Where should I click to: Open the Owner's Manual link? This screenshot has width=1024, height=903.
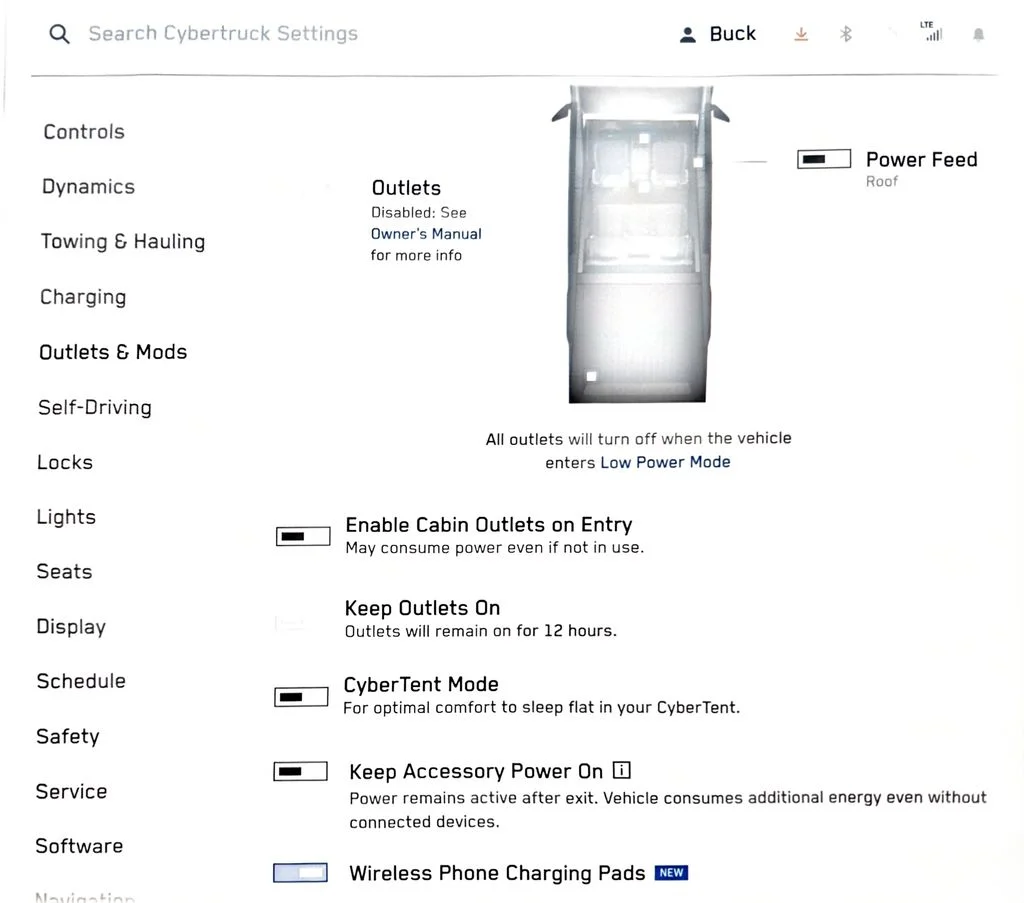(x=426, y=234)
